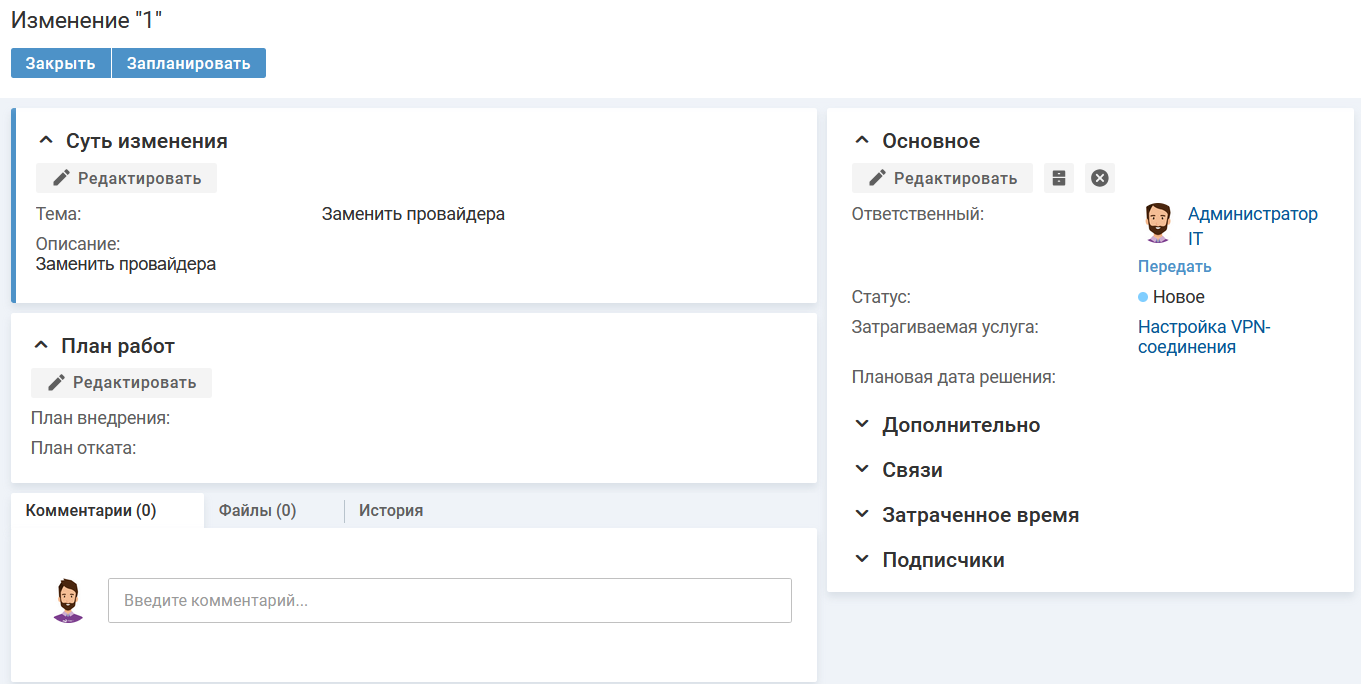
Task: Open the История tab
Action: pos(391,510)
